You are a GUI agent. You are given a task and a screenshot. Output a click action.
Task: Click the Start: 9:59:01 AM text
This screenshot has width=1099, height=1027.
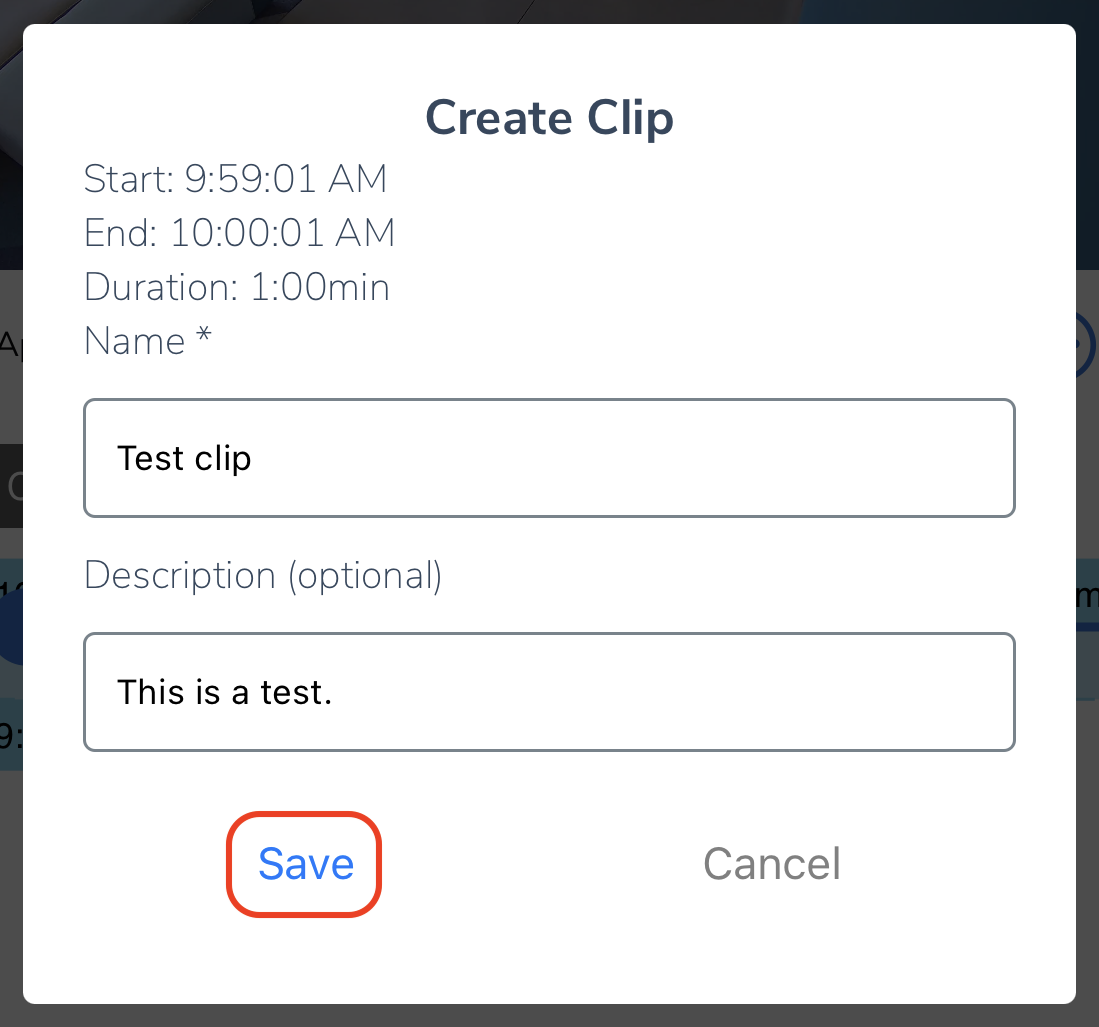236,178
